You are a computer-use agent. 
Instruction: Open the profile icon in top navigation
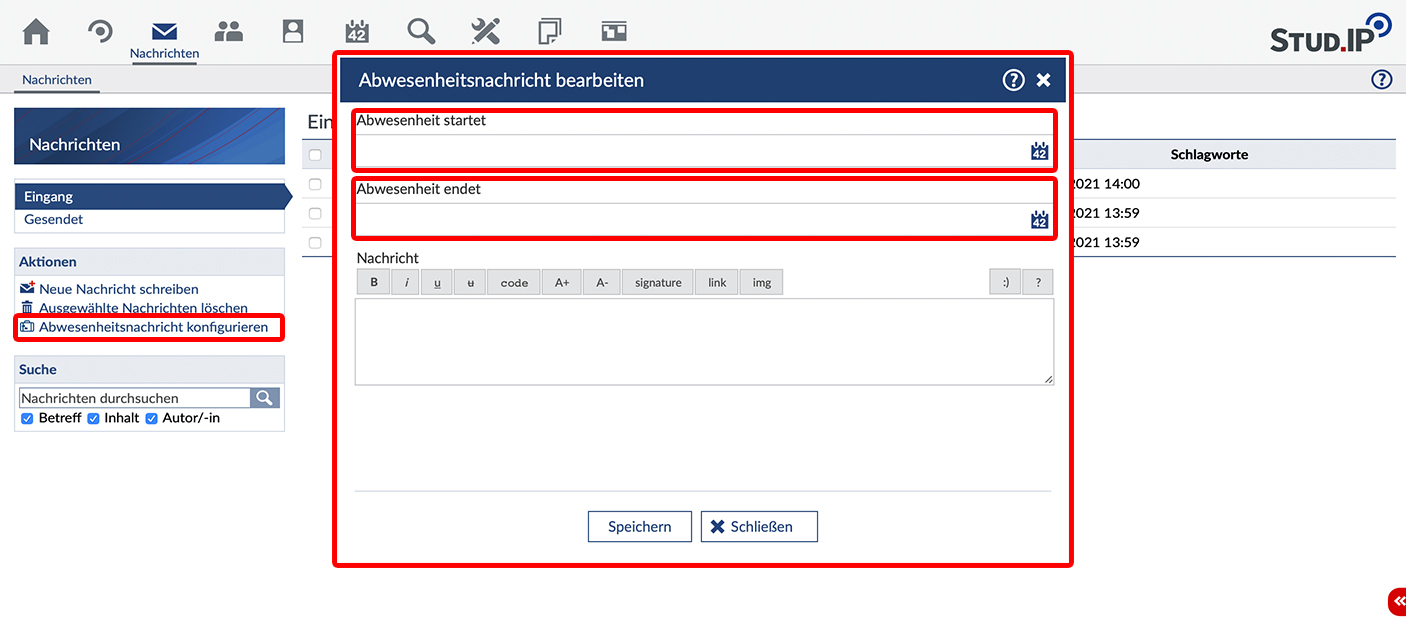pos(293,31)
